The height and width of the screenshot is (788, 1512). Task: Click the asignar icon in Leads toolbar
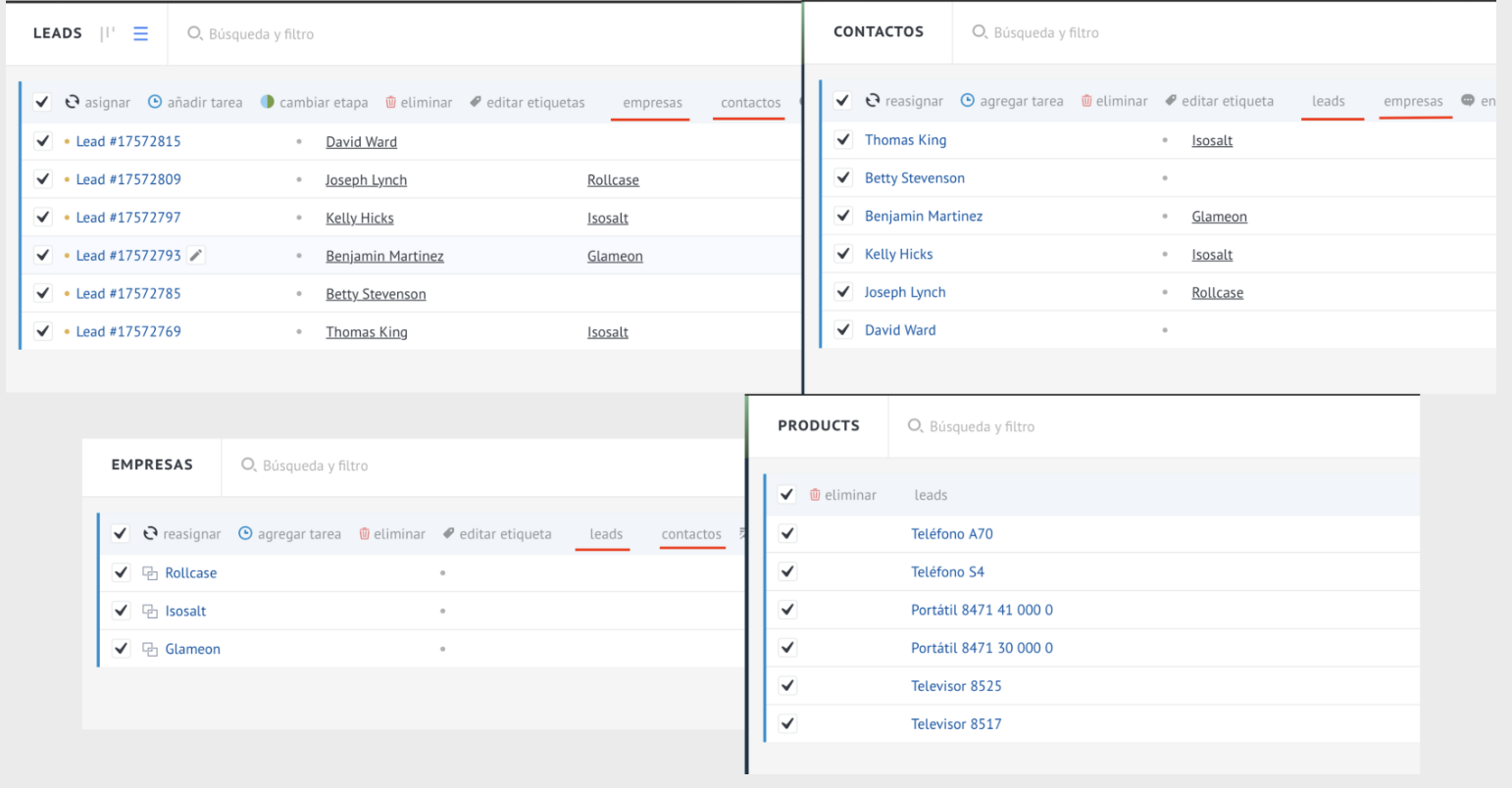pyautogui.click(x=72, y=102)
